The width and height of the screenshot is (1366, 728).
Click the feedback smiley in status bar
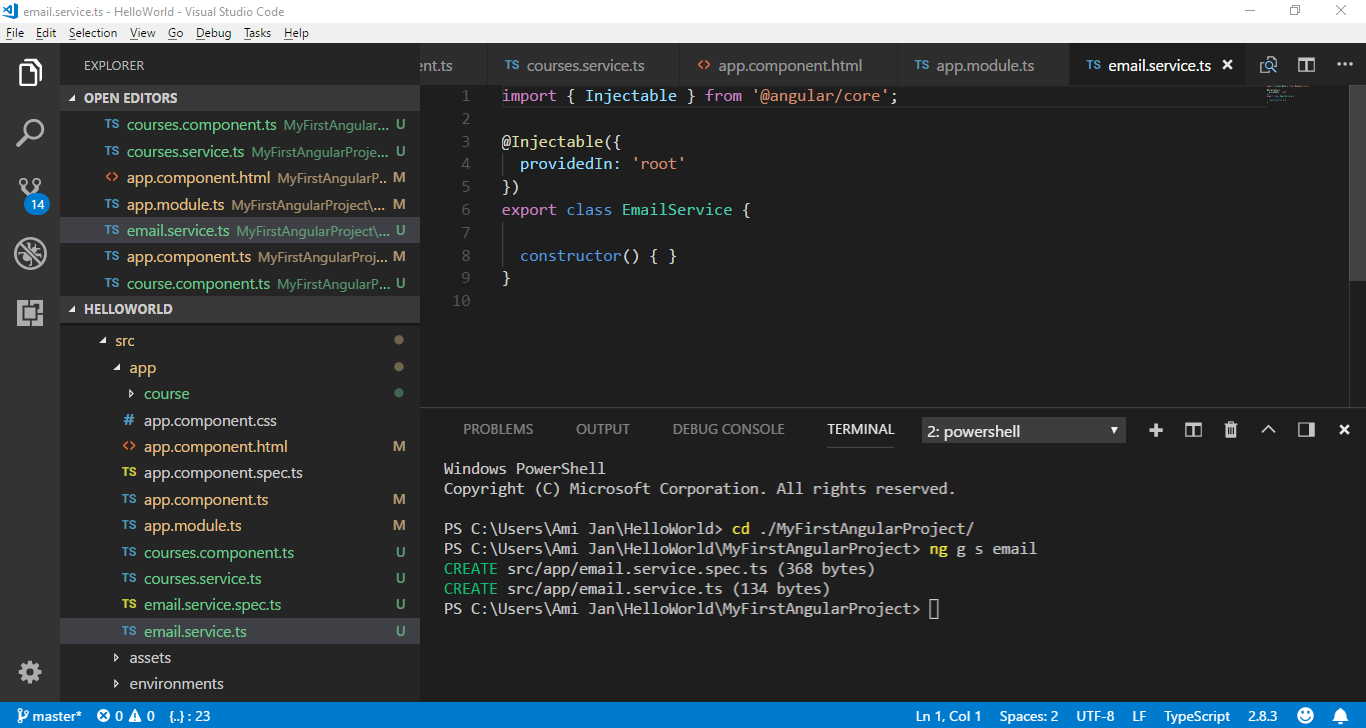(1305, 716)
